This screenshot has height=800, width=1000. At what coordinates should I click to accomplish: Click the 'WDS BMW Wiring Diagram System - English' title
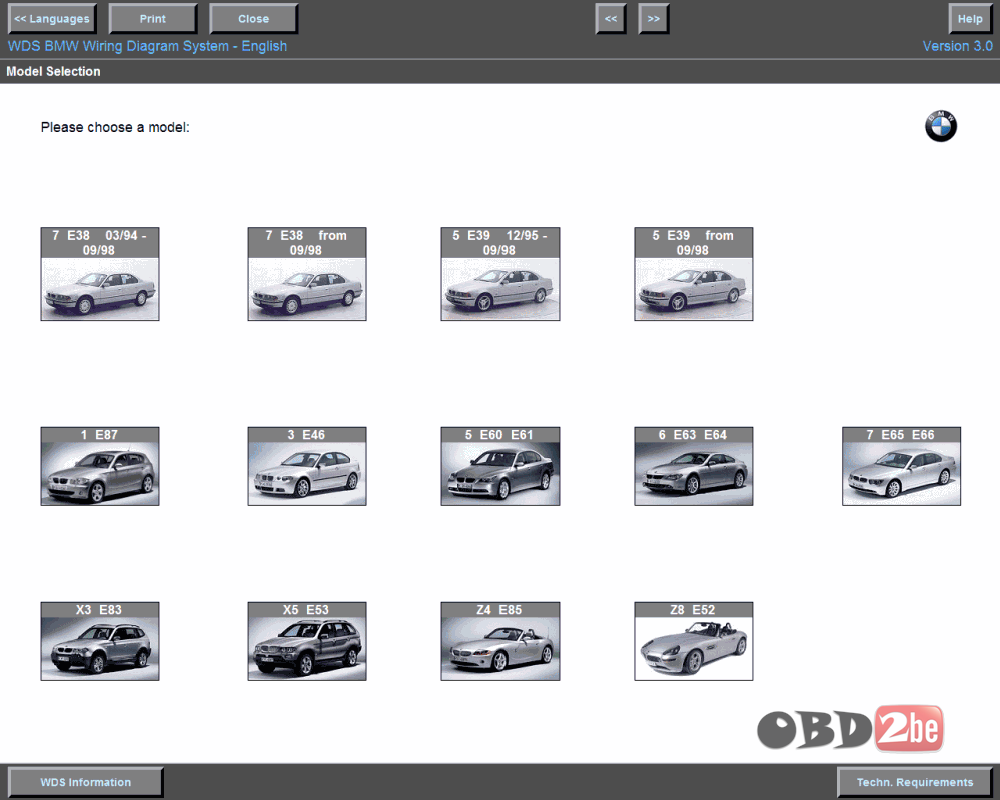[x=147, y=46]
